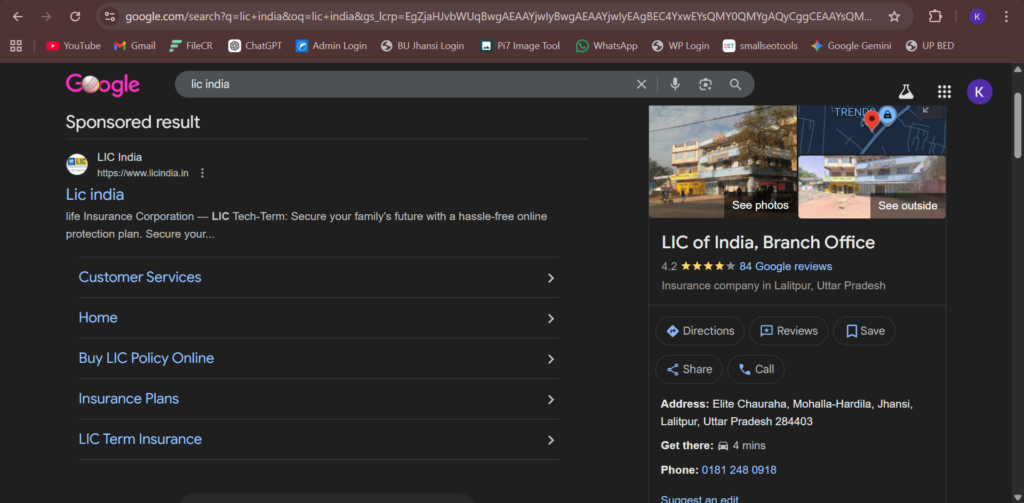Click the page vertical scrollbar
Screen dimensions: 1024x503
[x=1017, y=125]
